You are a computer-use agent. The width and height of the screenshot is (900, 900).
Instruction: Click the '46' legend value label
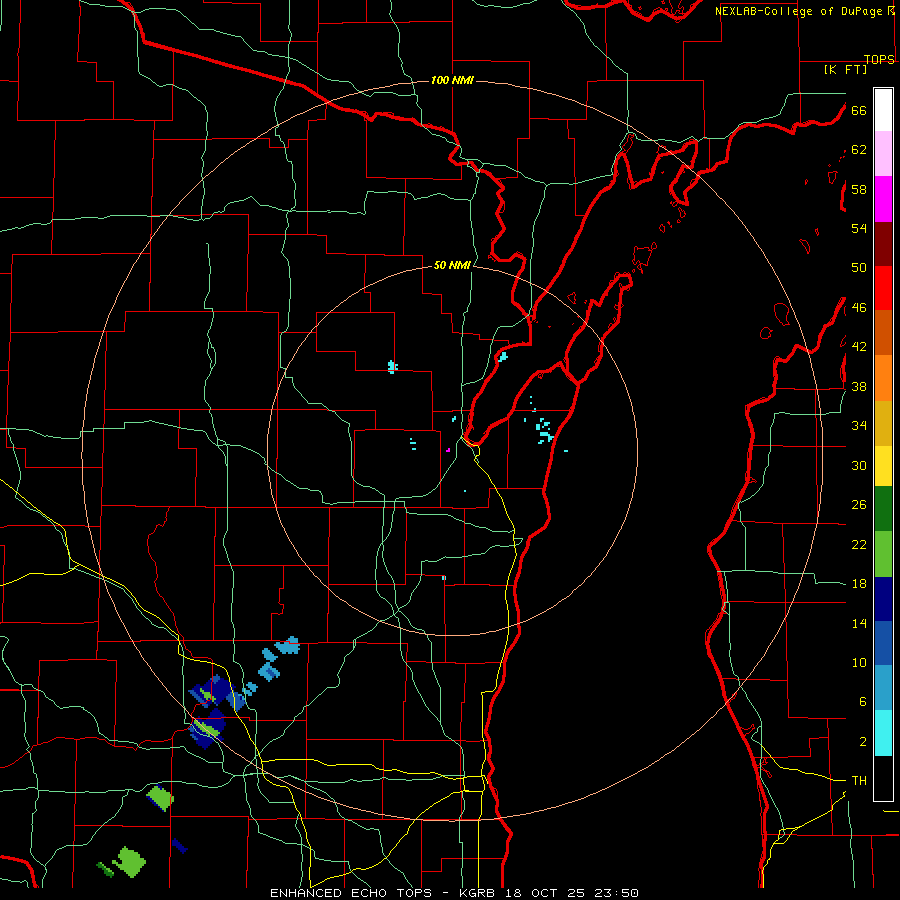point(859,308)
